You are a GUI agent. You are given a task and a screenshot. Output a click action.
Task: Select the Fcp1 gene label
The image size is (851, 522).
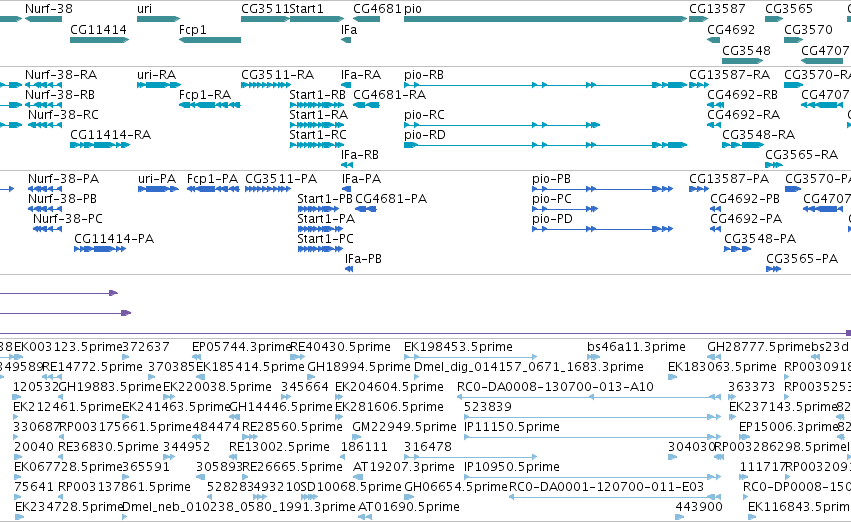[x=193, y=30]
